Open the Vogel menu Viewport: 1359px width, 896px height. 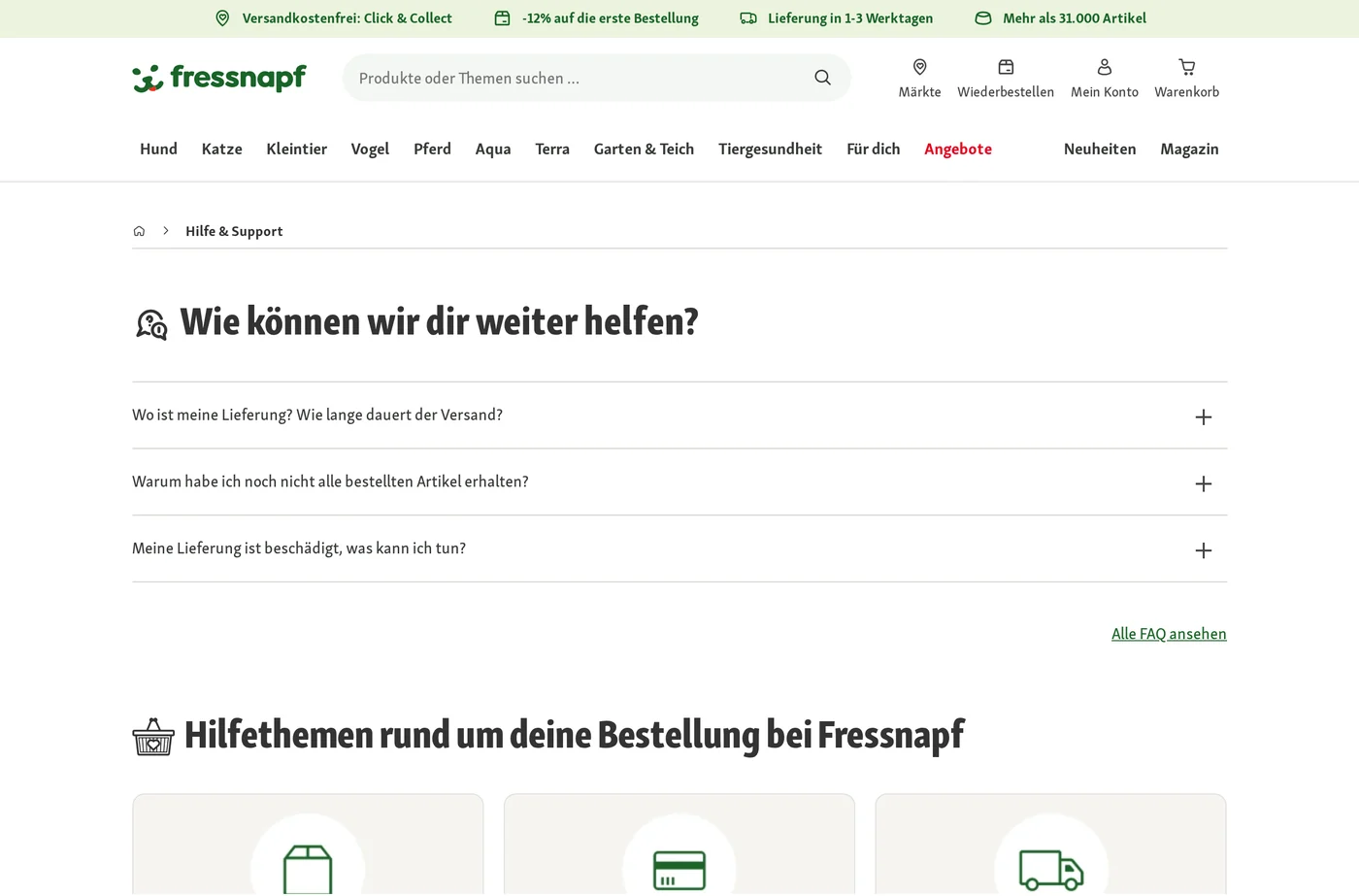(370, 149)
